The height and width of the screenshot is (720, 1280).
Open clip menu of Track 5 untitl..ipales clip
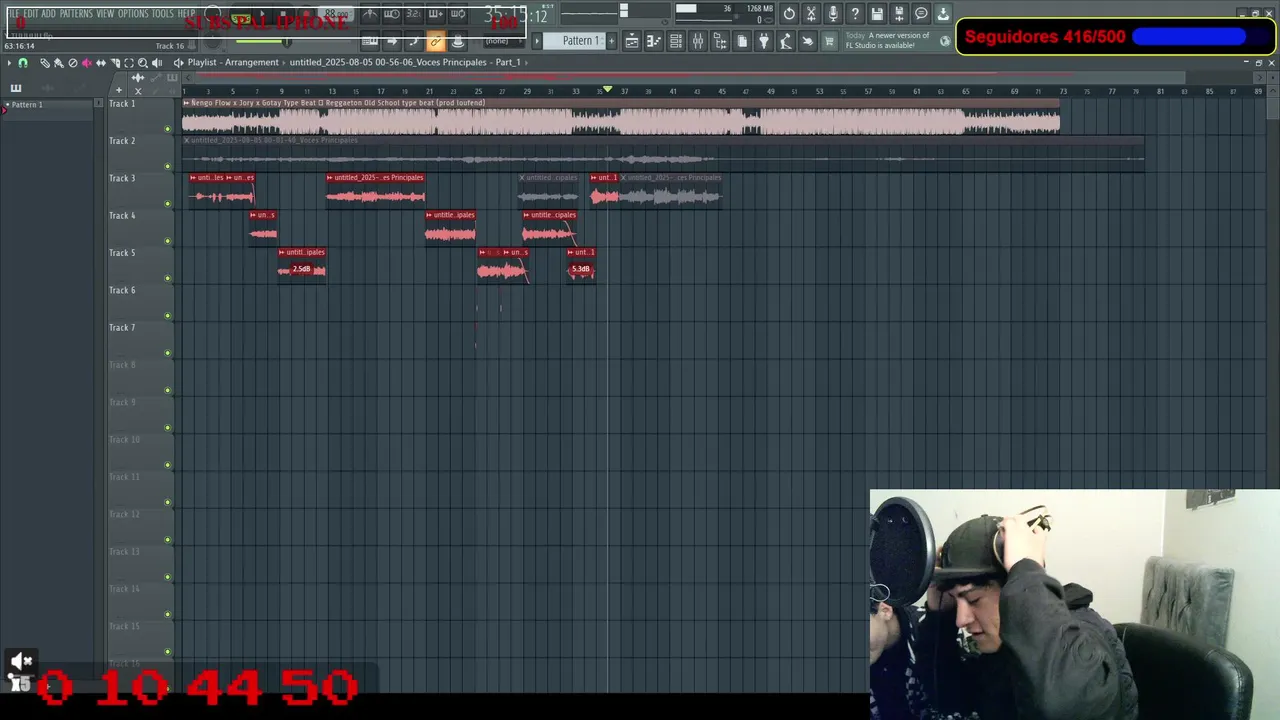point(282,252)
